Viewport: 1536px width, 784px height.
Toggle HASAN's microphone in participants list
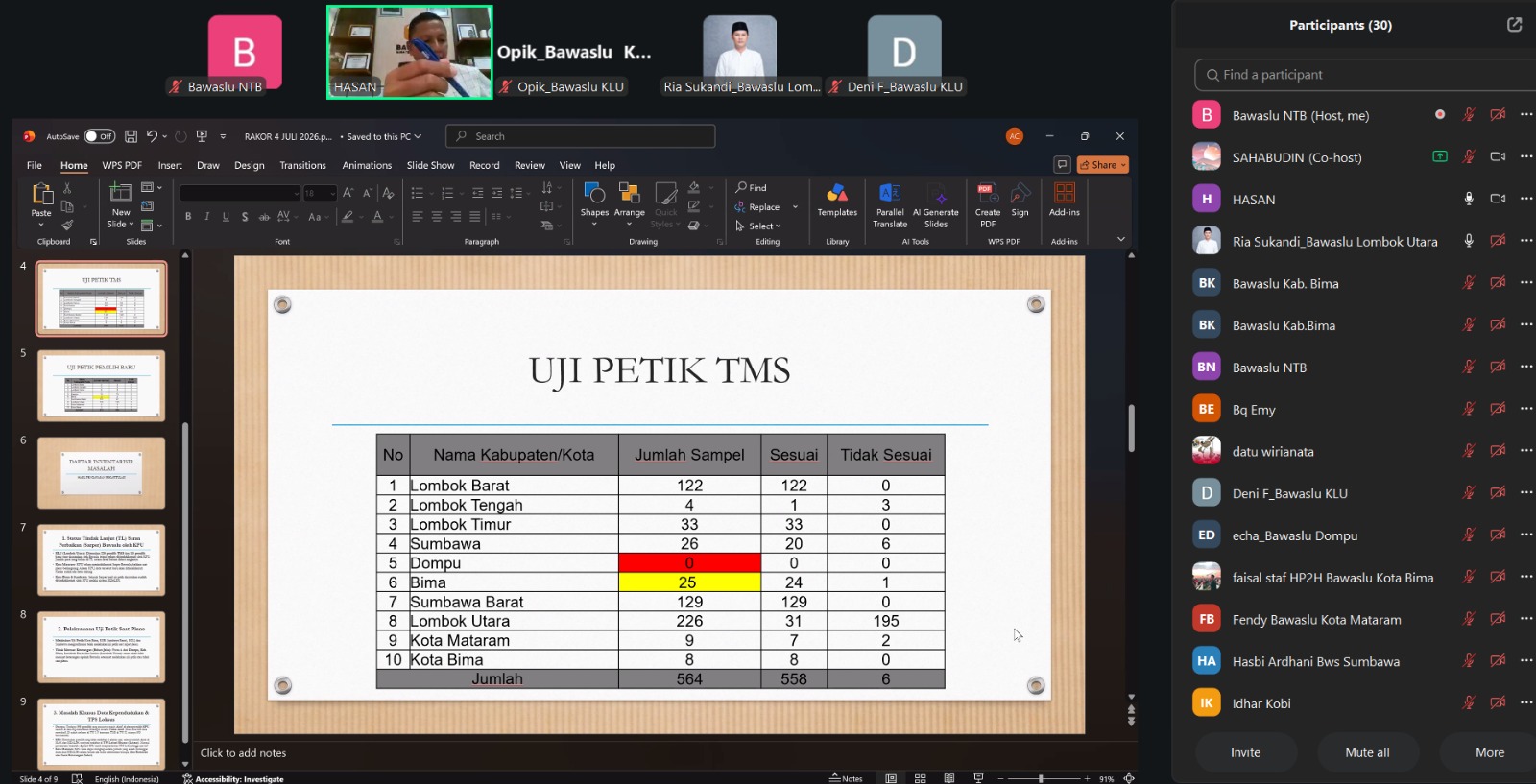1468,199
